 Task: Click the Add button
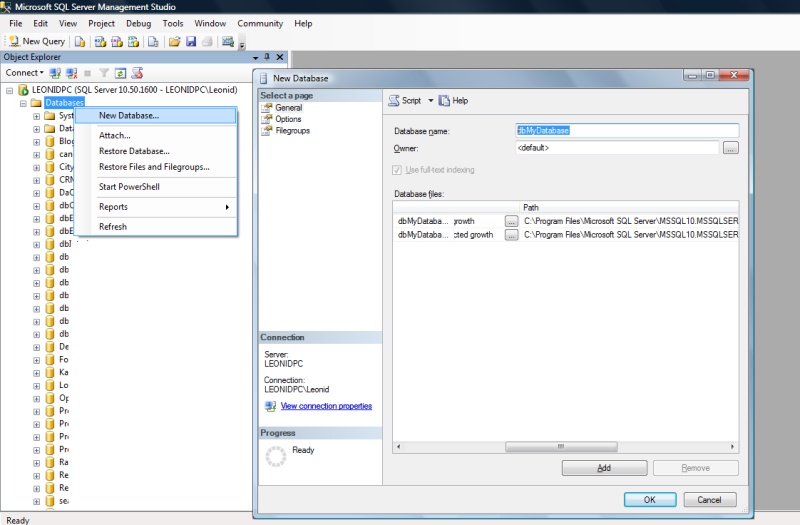pos(605,468)
